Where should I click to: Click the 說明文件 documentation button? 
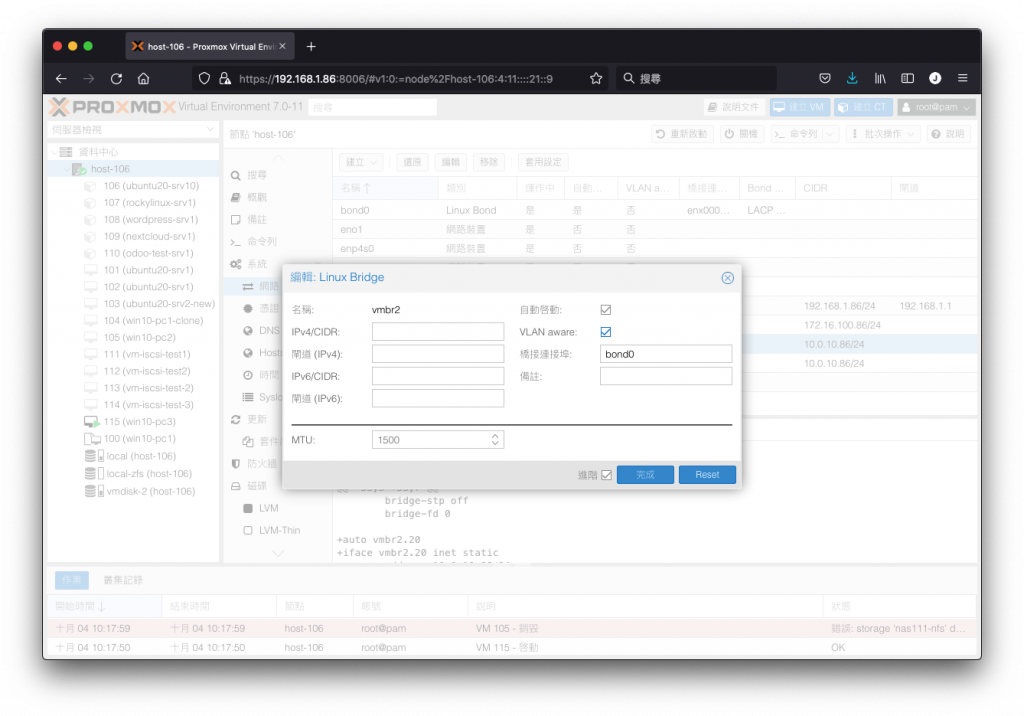733,107
